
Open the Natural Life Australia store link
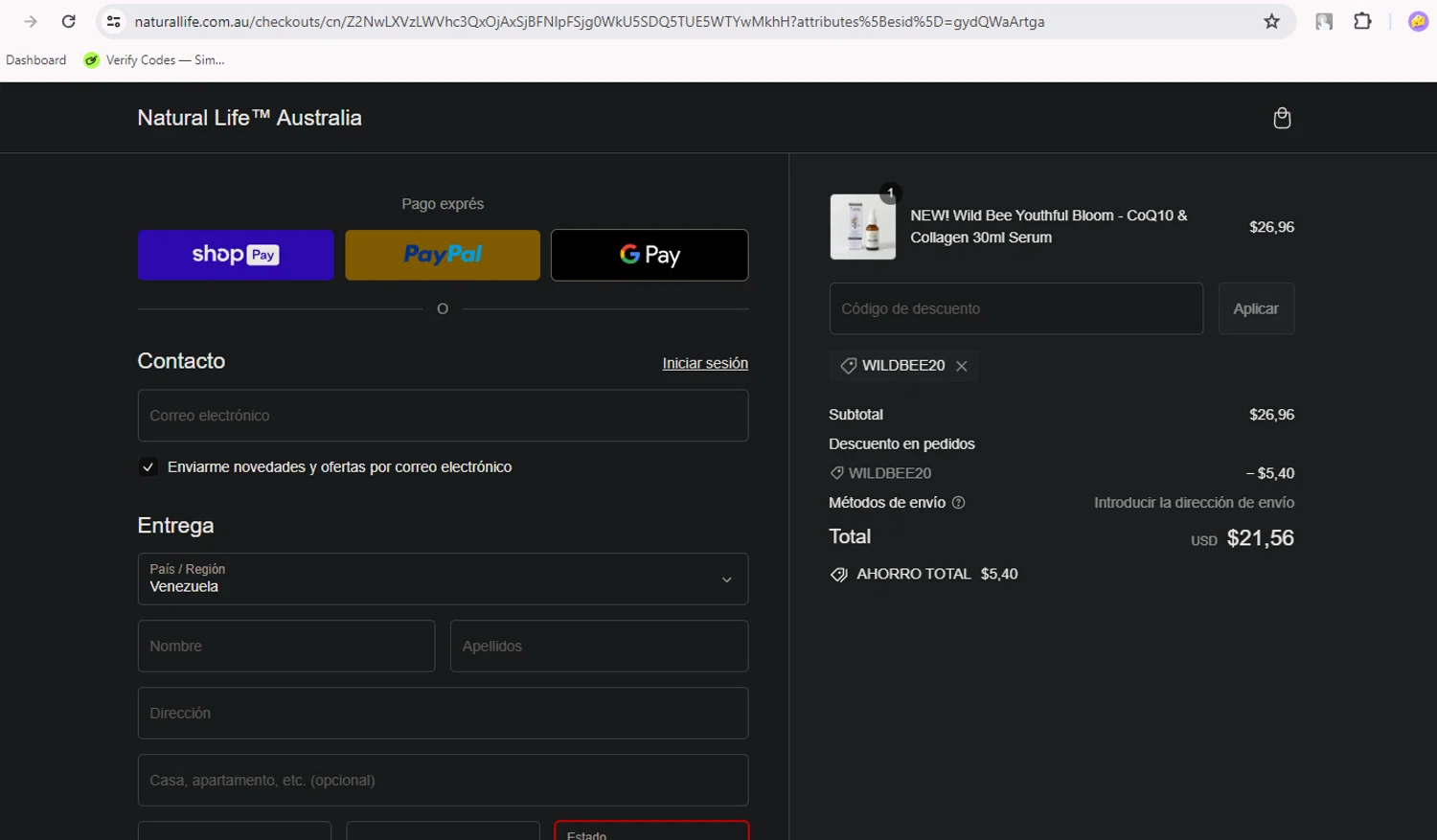pyautogui.click(x=250, y=118)
